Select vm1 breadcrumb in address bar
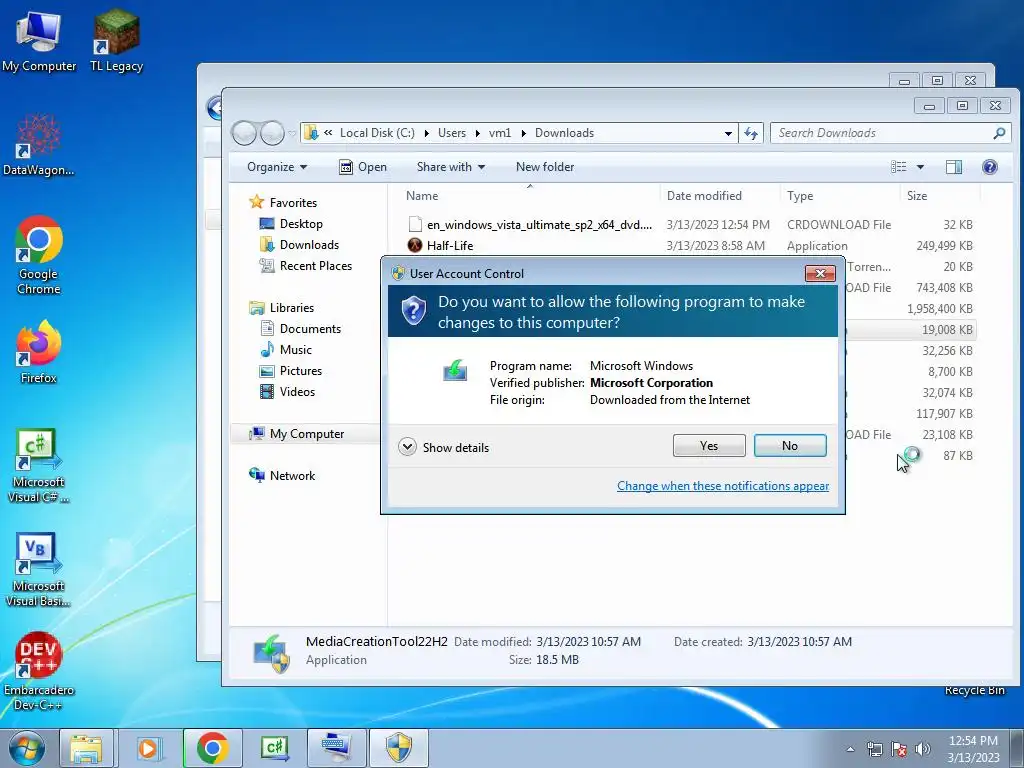The height and width of the screenshot is (768, 1024). [x=500, y=133]
